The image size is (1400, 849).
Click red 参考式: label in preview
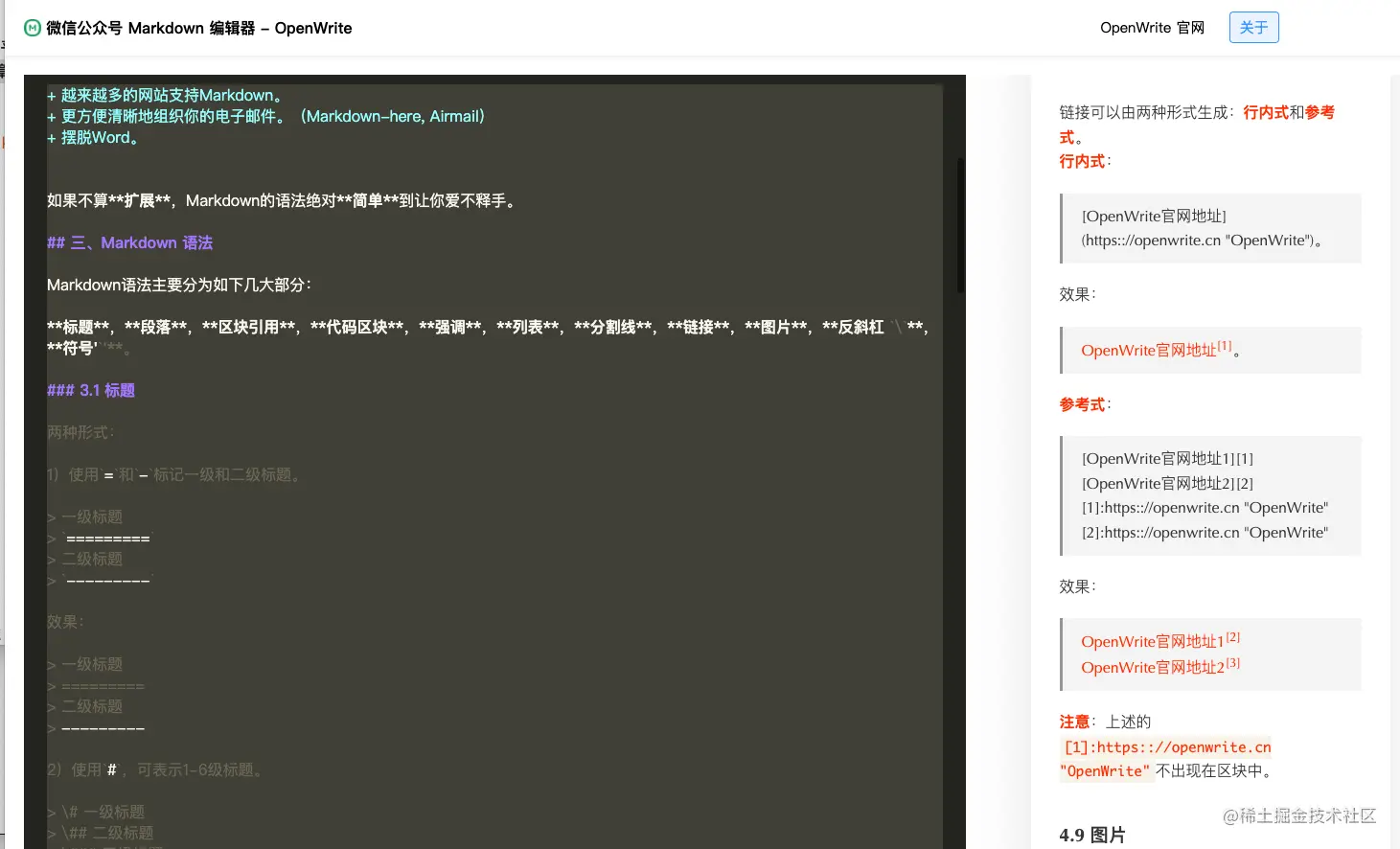click(x=1085, y=404)
